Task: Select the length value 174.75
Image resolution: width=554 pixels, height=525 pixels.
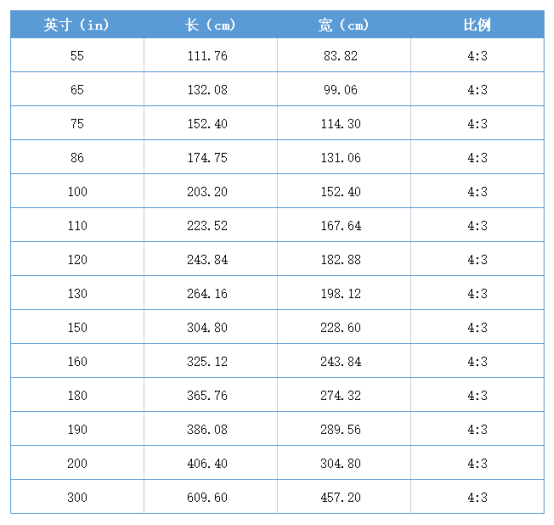Action: tap(207, 158)
